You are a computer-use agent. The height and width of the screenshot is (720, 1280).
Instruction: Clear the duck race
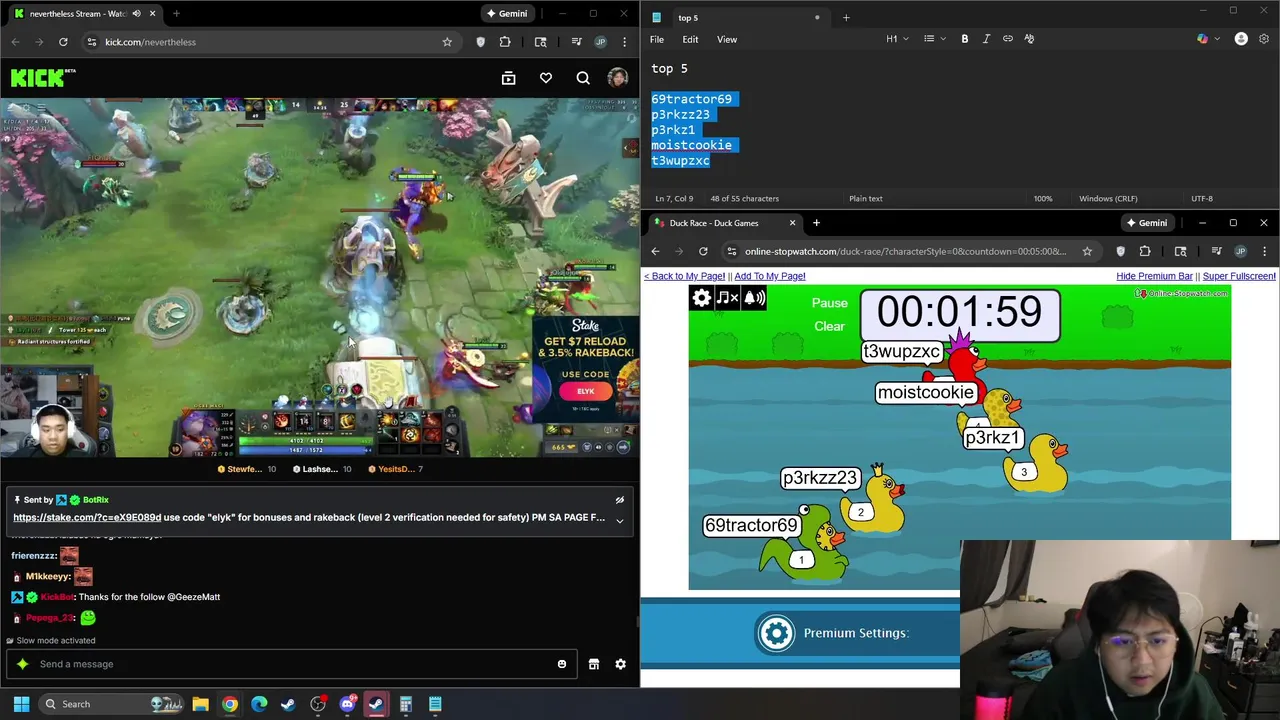click(829, 326)
